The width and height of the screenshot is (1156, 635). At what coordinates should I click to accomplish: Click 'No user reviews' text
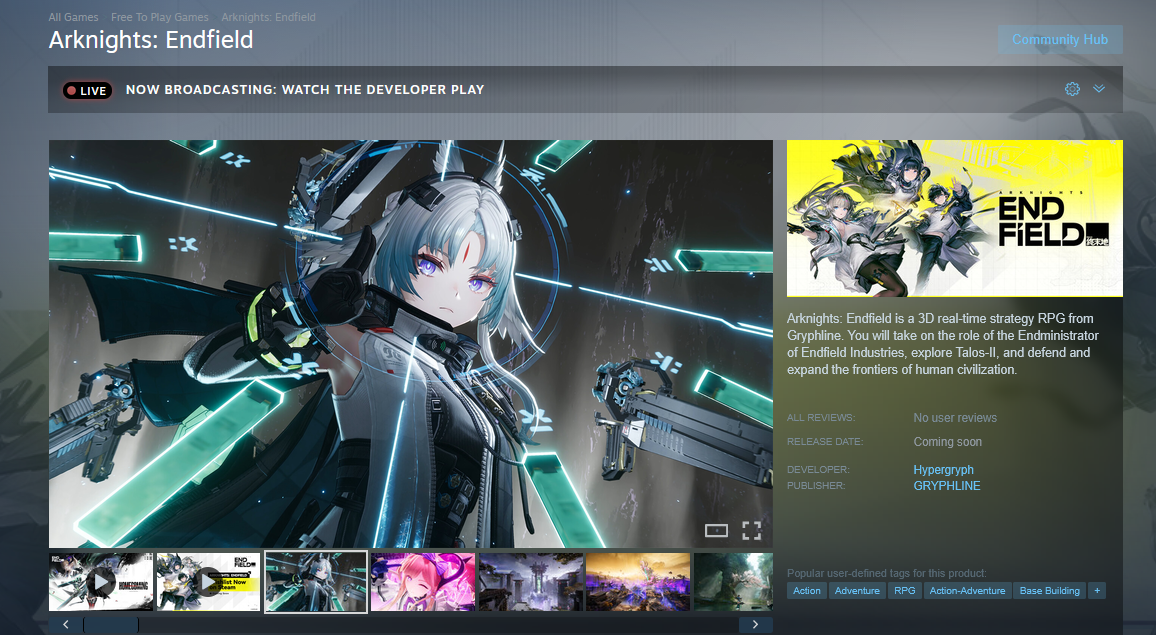(955, 417)
